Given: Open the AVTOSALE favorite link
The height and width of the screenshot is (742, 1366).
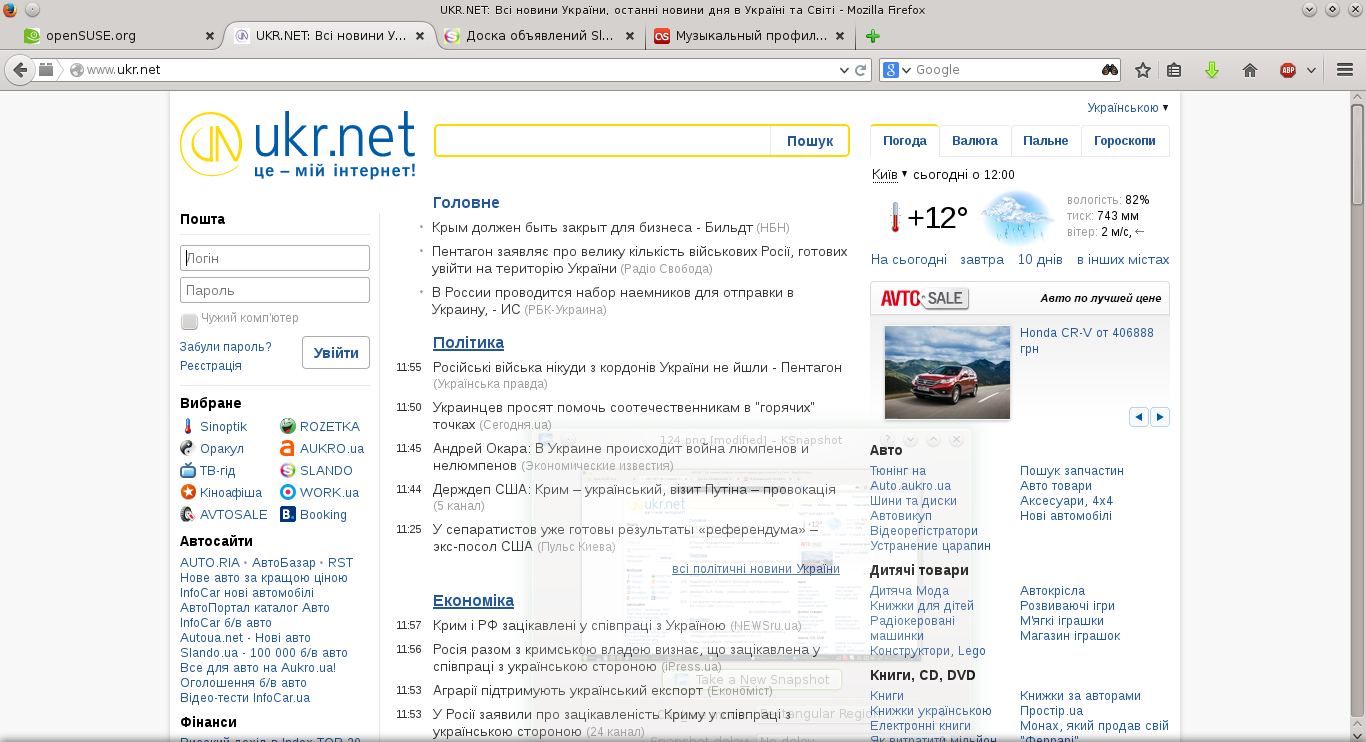Looking at the screenshot, I should point(224,514).
